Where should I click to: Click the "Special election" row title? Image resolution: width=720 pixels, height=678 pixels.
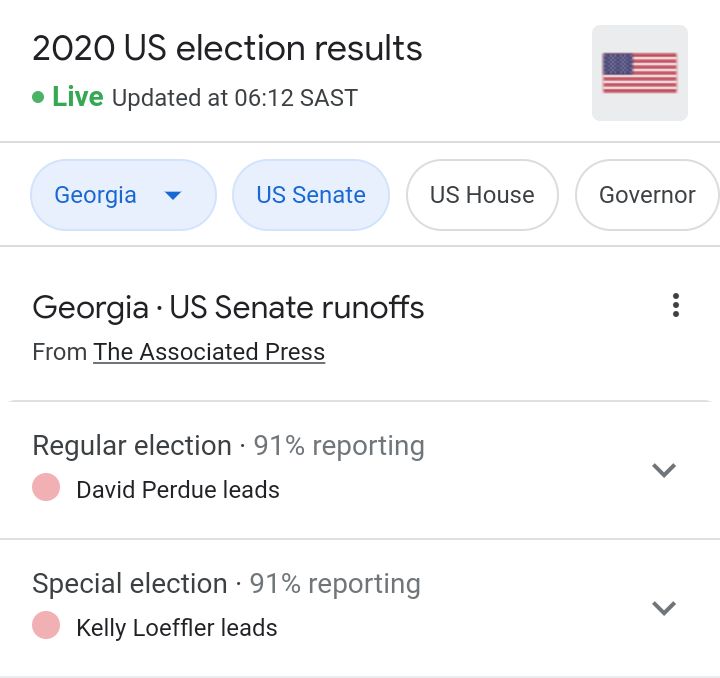click(130, 584)
